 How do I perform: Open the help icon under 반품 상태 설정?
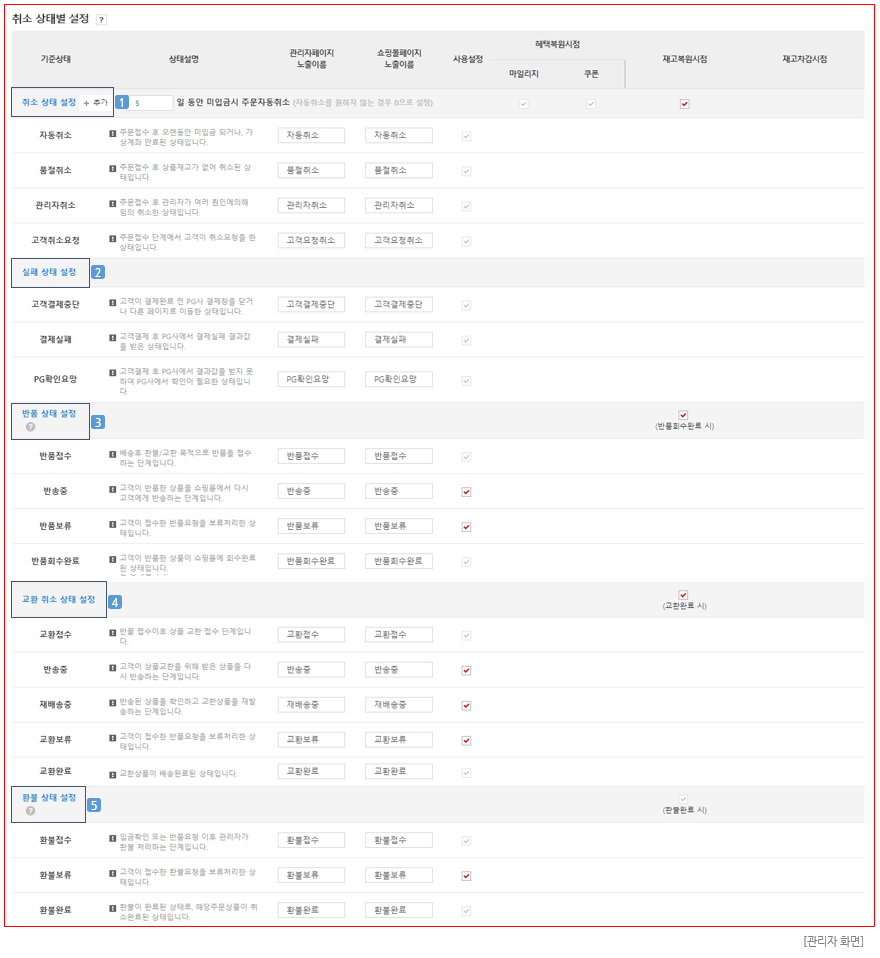pyautogui.click(x=31, y=427)
